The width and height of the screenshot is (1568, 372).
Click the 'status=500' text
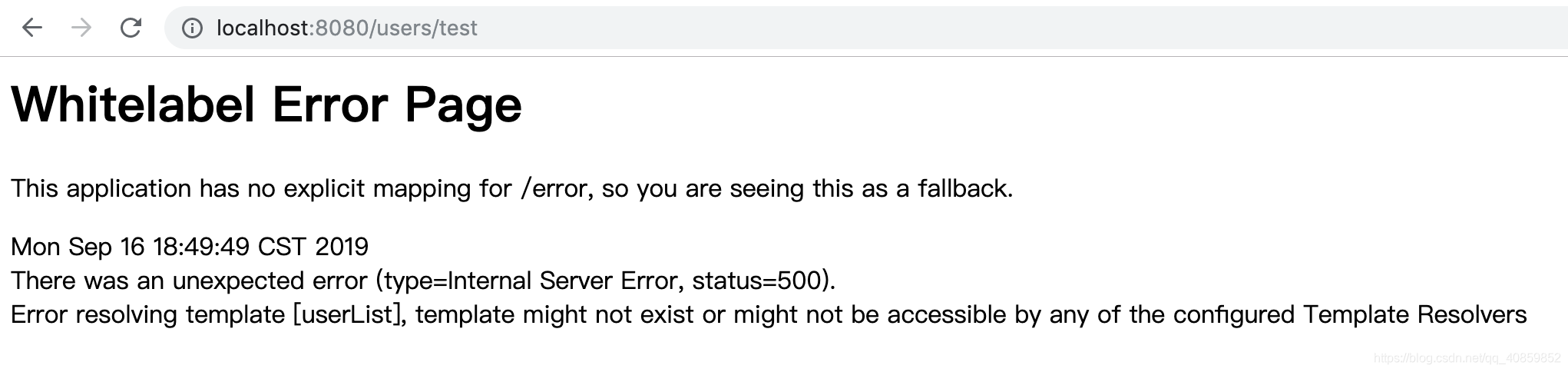click(757, 281)
